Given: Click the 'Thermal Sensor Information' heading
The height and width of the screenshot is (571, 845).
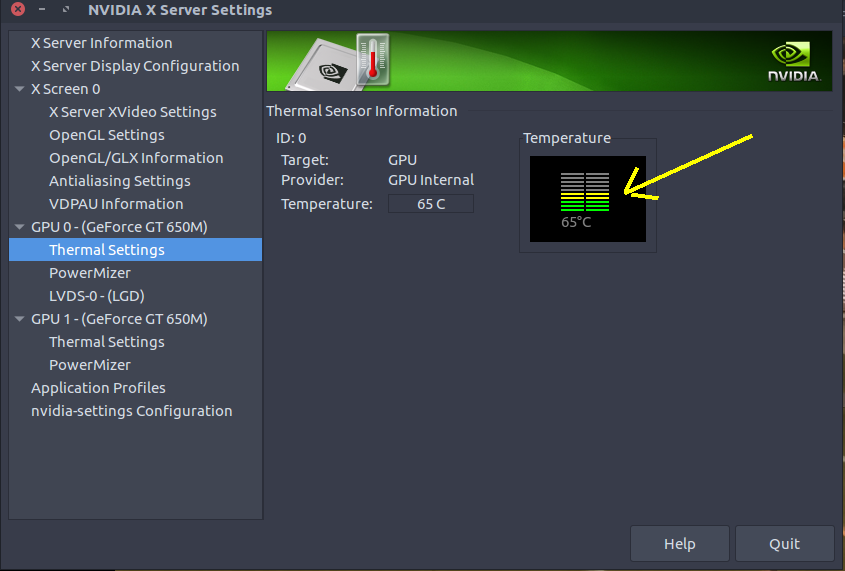Looking at the screenshot, I should click(362, 111).
